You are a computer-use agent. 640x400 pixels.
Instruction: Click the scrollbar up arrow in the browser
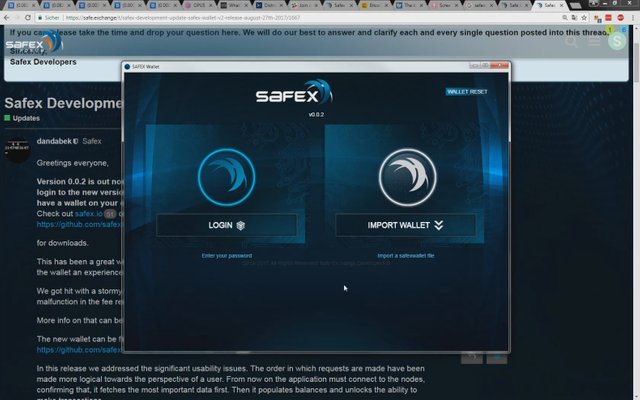[636, 29]
